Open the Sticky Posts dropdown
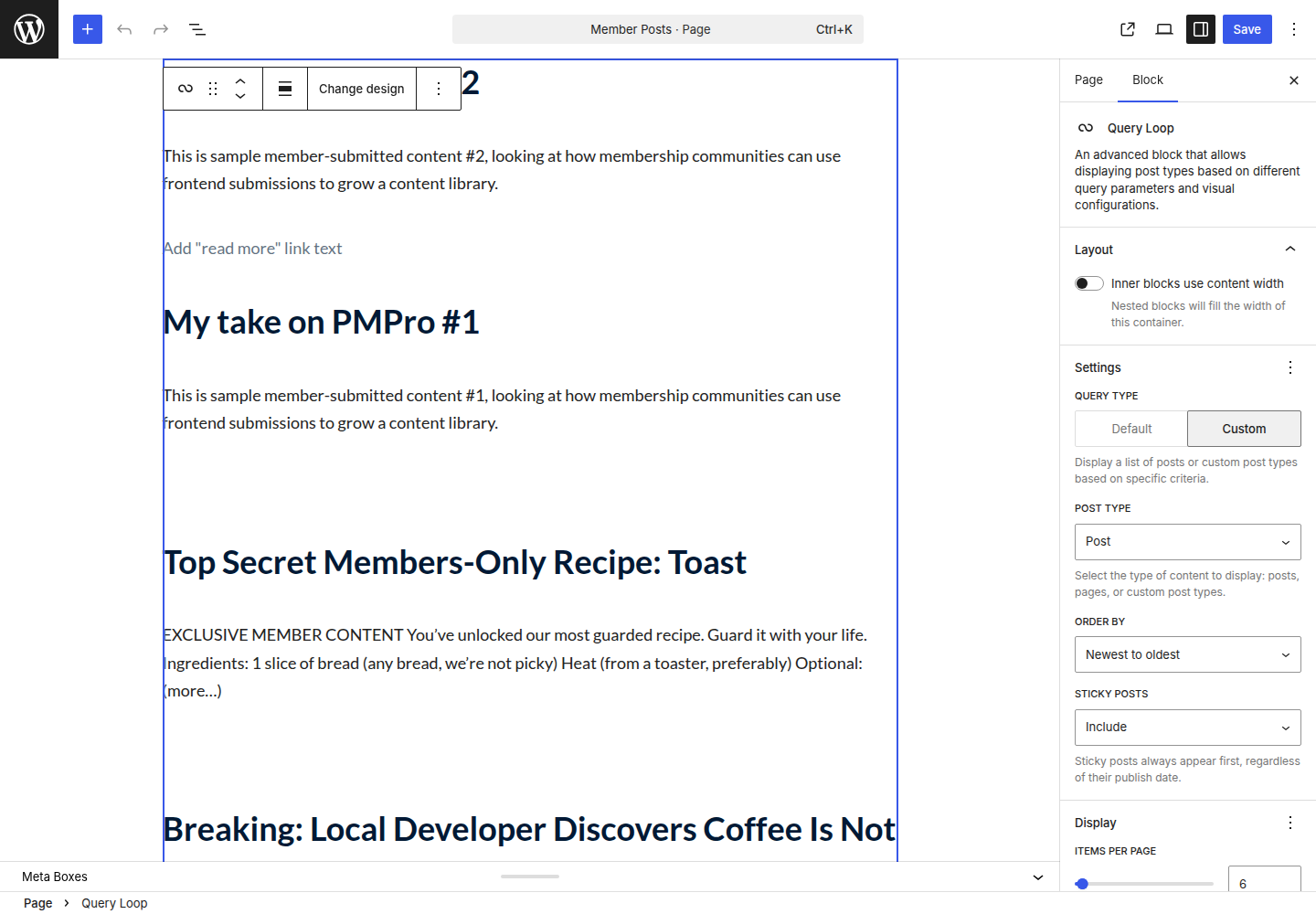This screenshot has height=914, width=1316. 1188,728
